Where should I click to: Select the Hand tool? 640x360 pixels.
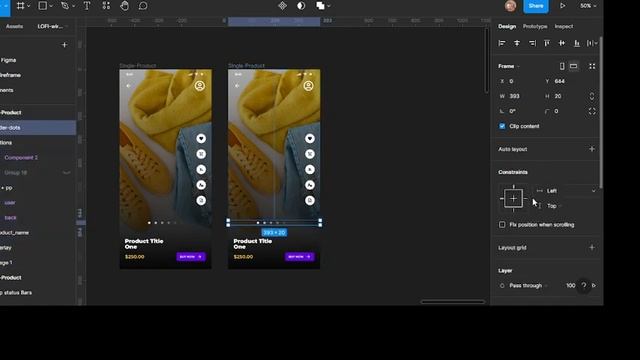click(x=124, y=6)
